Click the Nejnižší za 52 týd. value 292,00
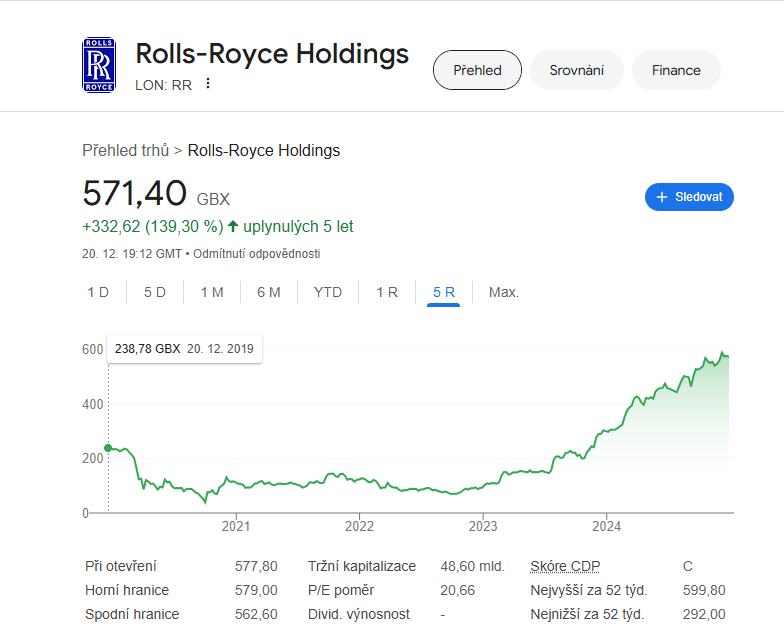Image resolution: width=784 pixels, height=635 pixels. [x=704, y=614]
